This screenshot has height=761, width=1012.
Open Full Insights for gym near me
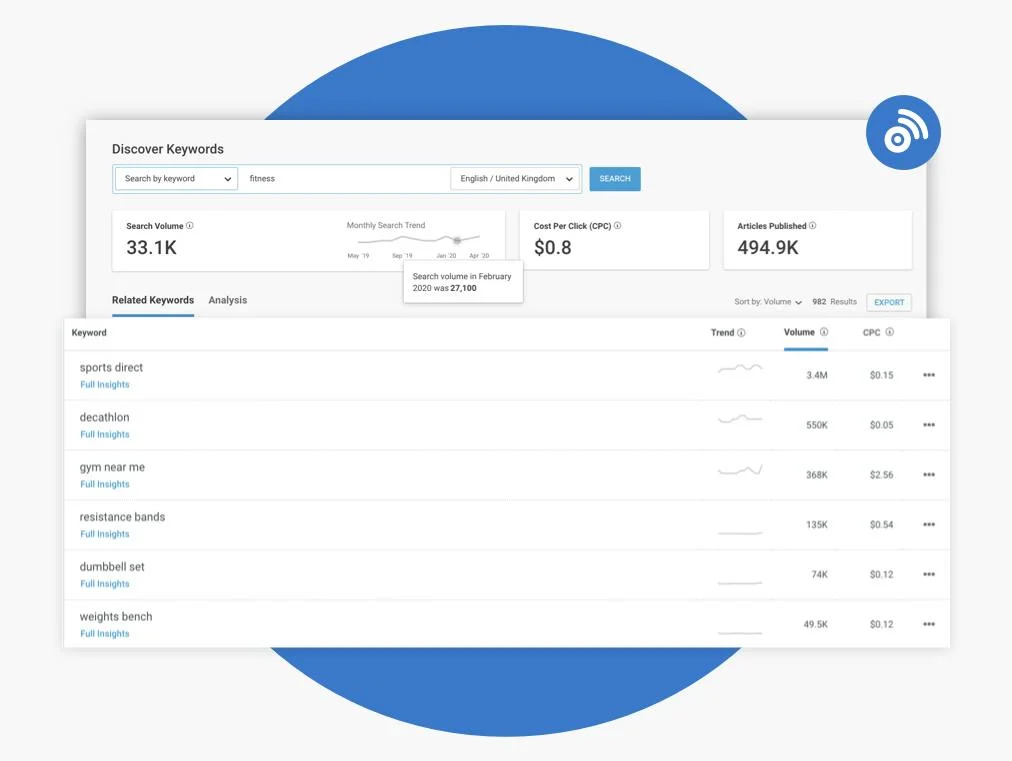coord(105,484)
